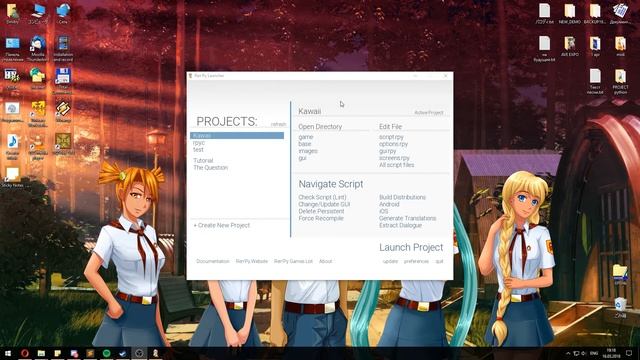Open NEW_DEMO desktop folder
This screenshot has width=640, height=360.
[x=569, y=13]
